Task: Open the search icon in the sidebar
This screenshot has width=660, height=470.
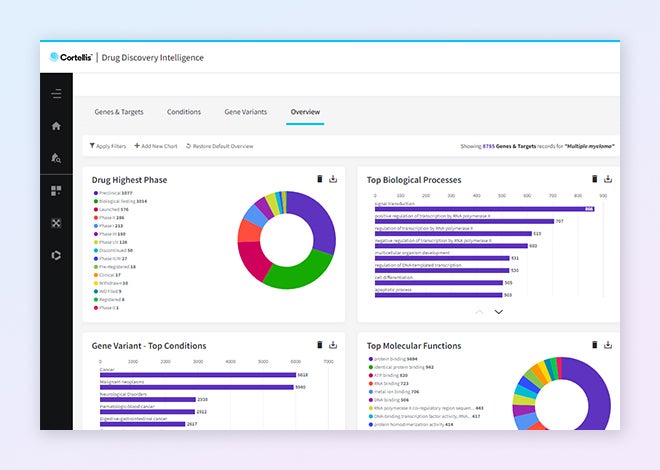Action: point(56,158)
